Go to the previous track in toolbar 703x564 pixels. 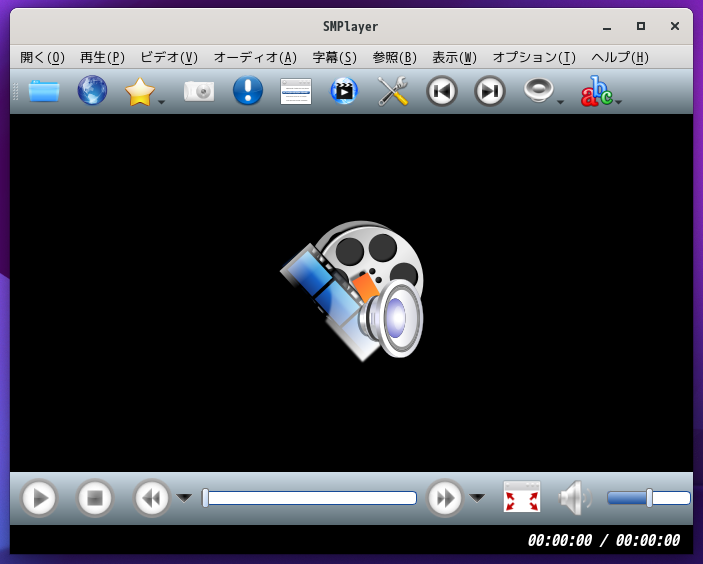442,91
